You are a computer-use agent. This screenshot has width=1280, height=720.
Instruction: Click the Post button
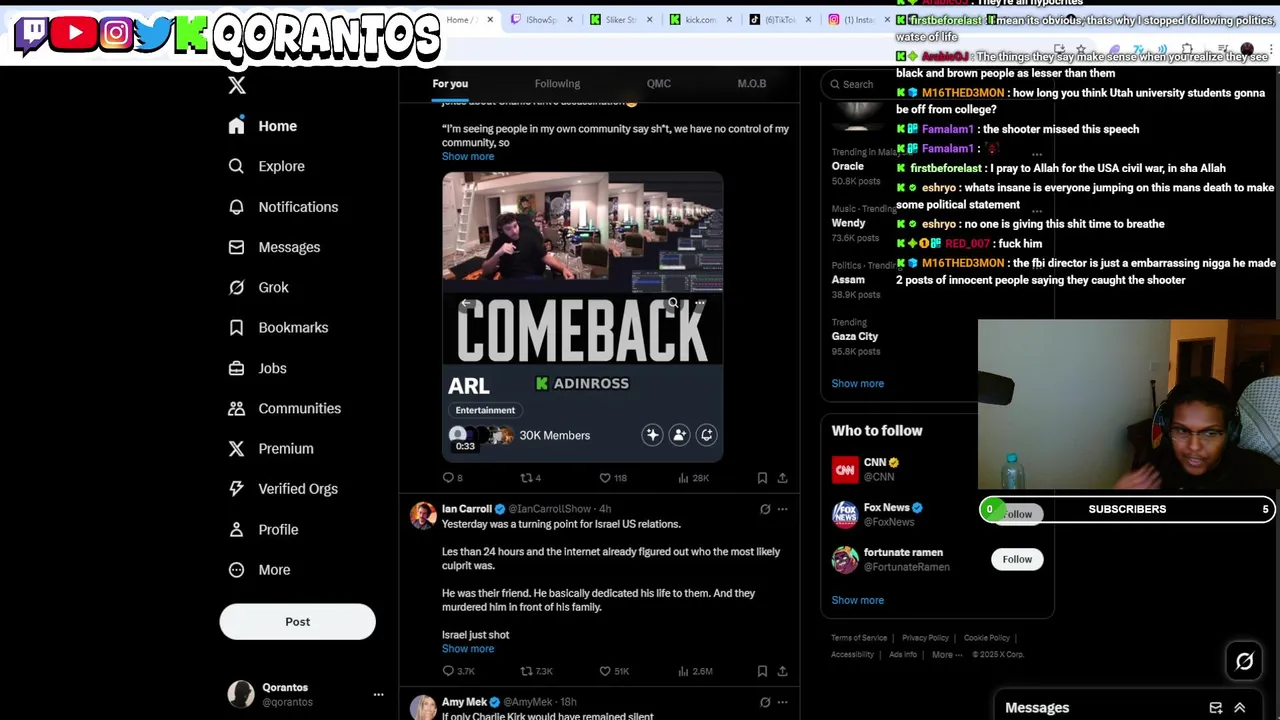(297, 622)
